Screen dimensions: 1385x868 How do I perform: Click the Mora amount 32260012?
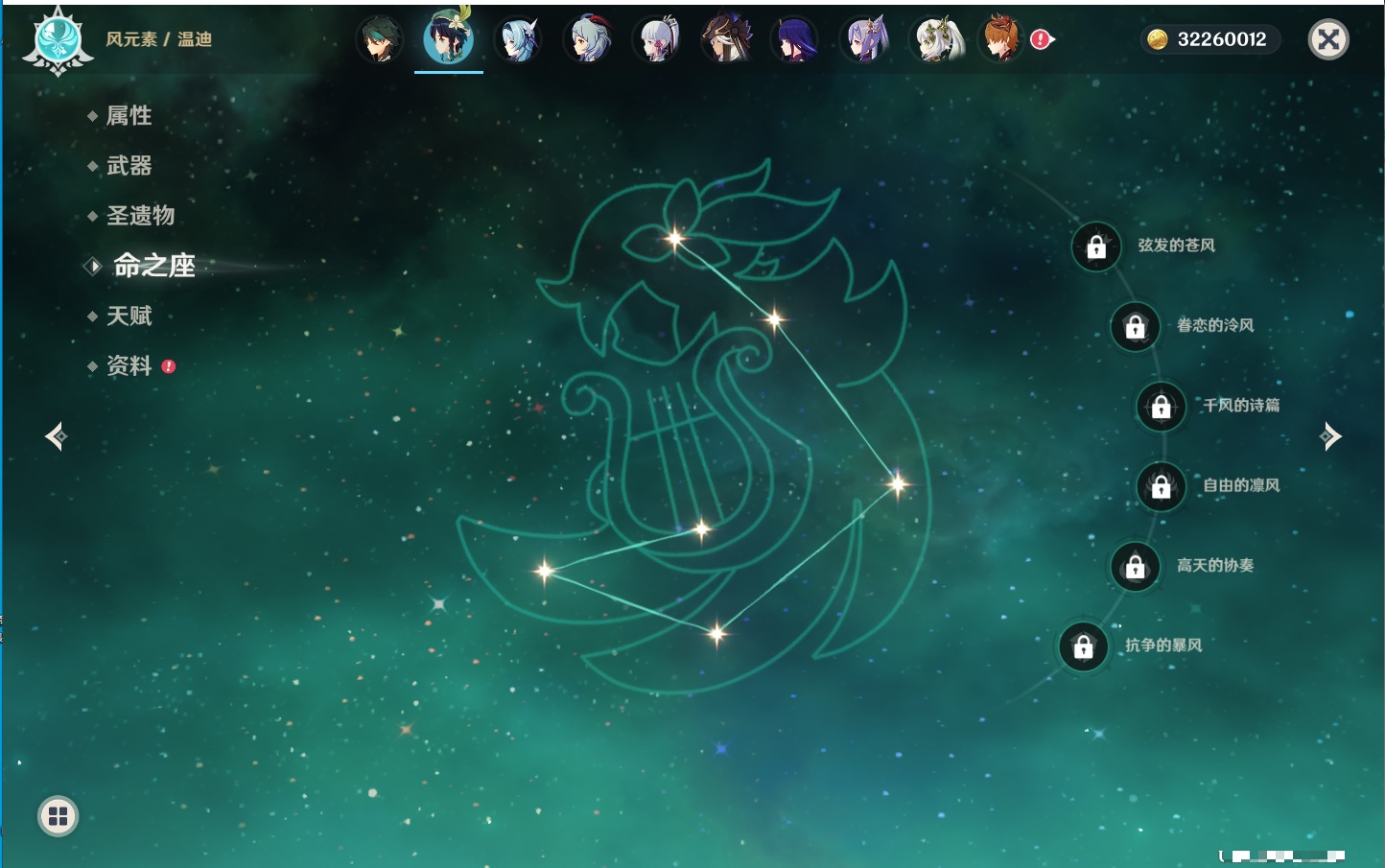click(1222, 39)
